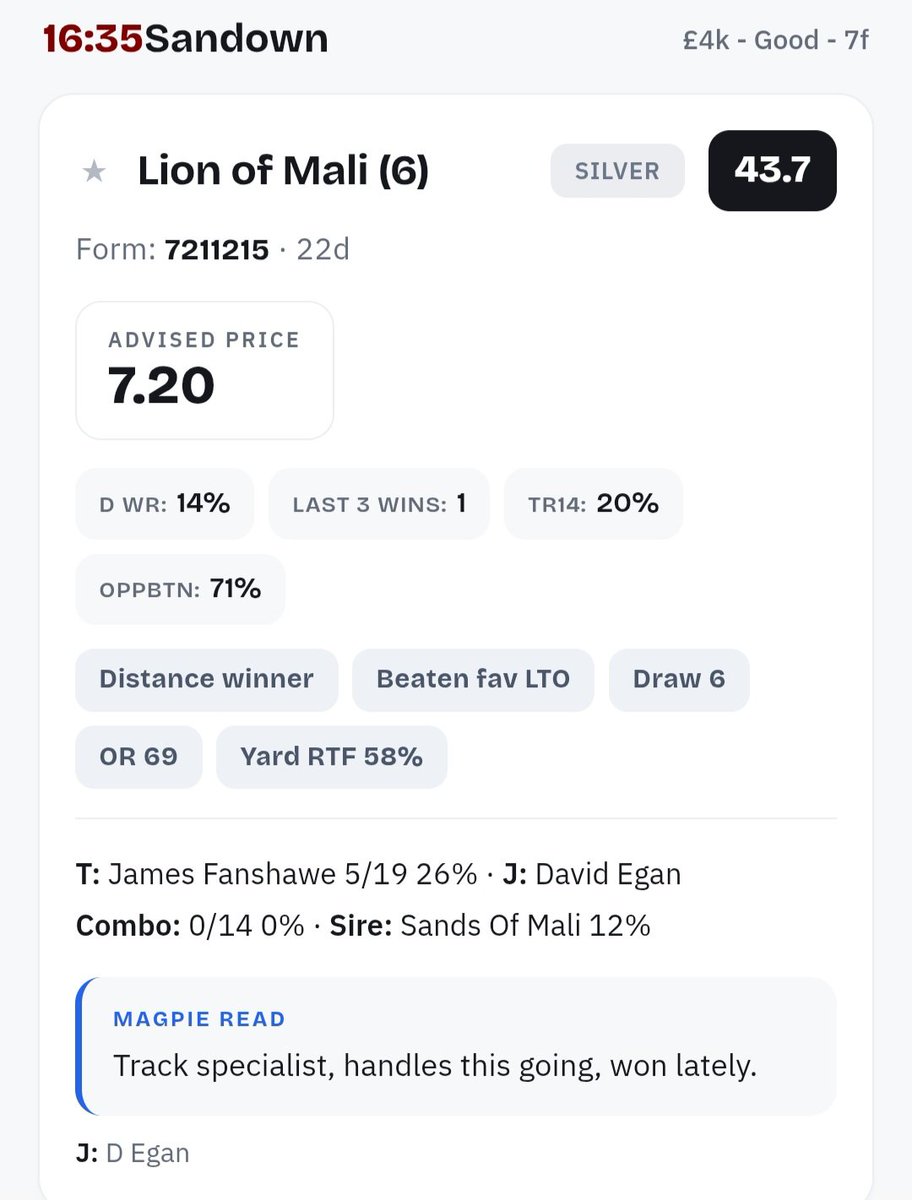Click the D WR 14% stat chip
Viewport: 912px width, 1200px height.
pos(165,504)
